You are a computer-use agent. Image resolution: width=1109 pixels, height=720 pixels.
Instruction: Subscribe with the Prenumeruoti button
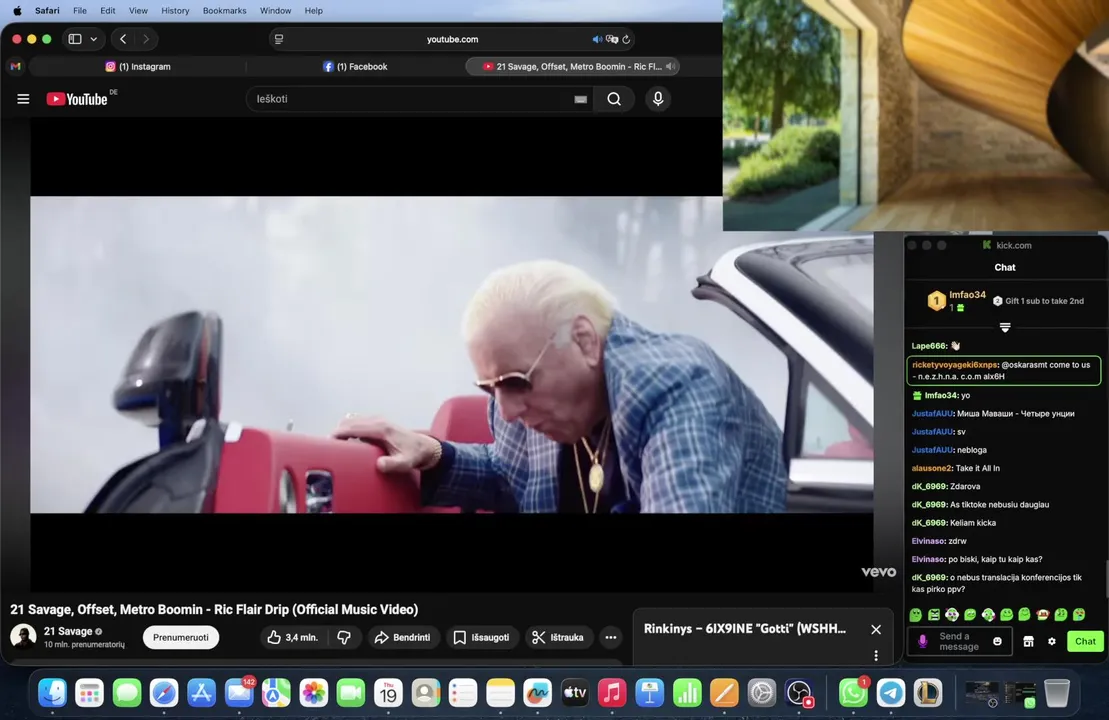pos(180,637)
